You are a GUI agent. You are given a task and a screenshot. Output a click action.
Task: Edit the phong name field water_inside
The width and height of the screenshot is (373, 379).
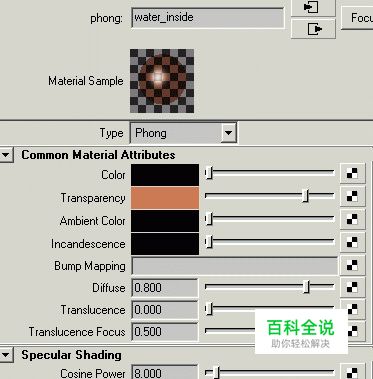[208, 18]
